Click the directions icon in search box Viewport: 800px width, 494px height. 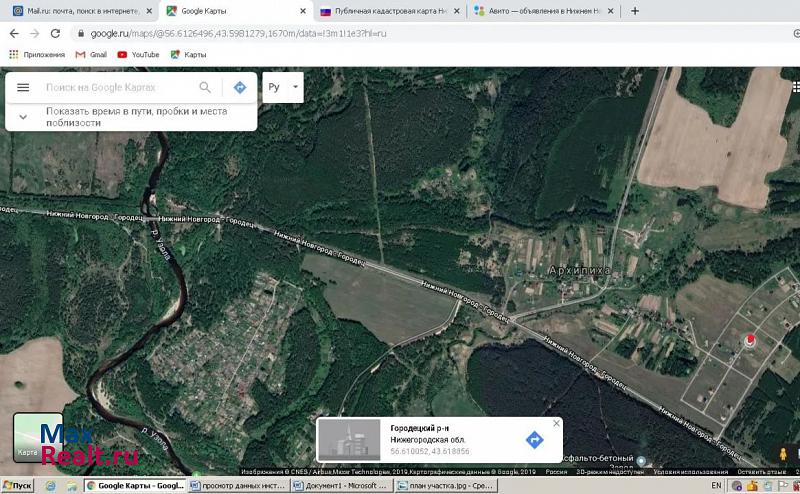240,88
